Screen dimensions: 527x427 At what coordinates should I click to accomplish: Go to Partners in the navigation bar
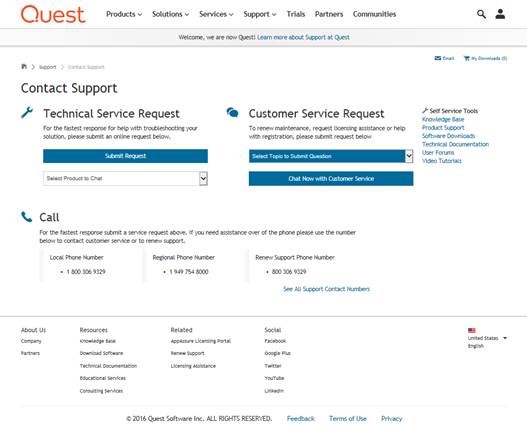(329, 14)
